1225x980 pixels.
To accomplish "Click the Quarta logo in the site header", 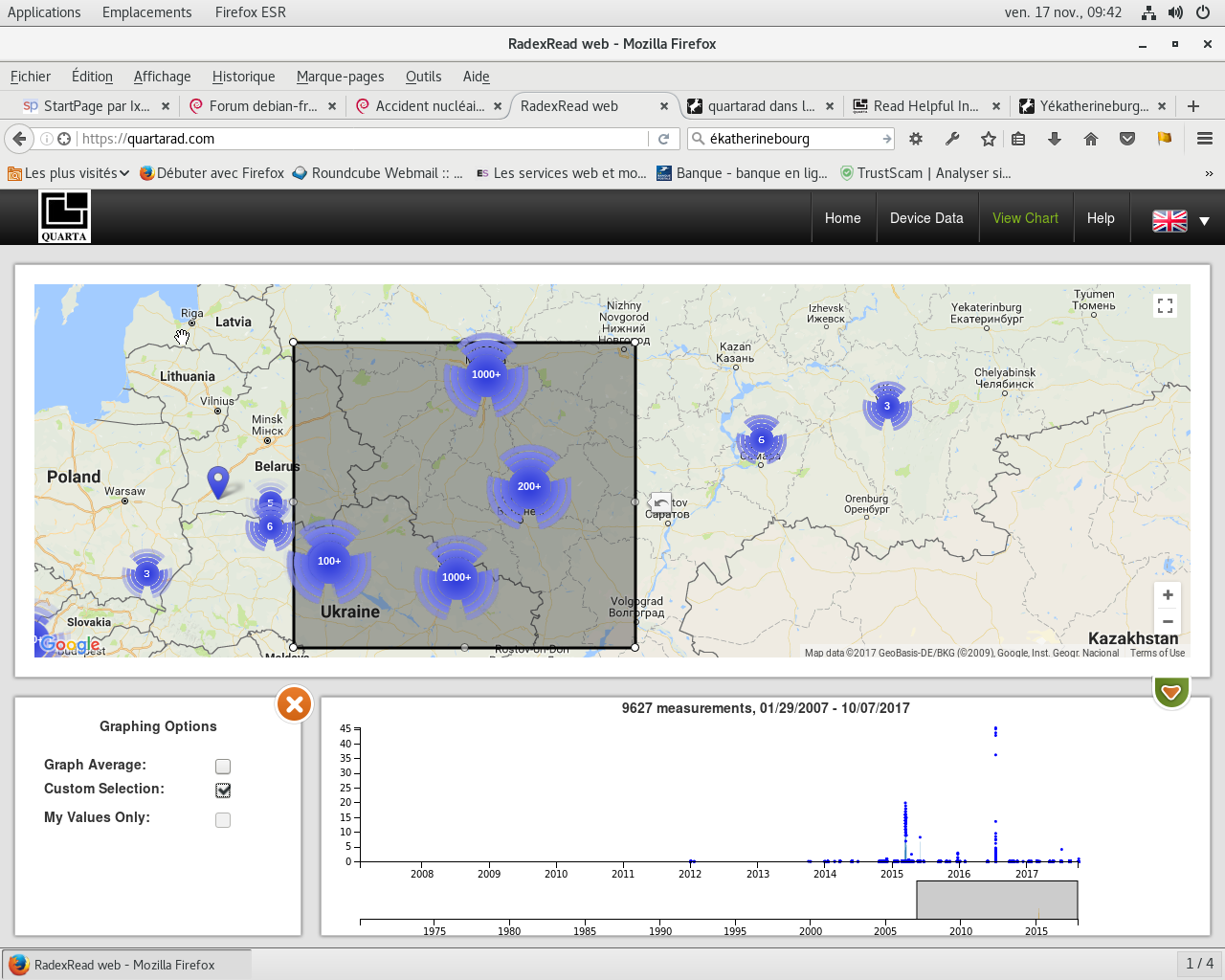I will 64,216.
